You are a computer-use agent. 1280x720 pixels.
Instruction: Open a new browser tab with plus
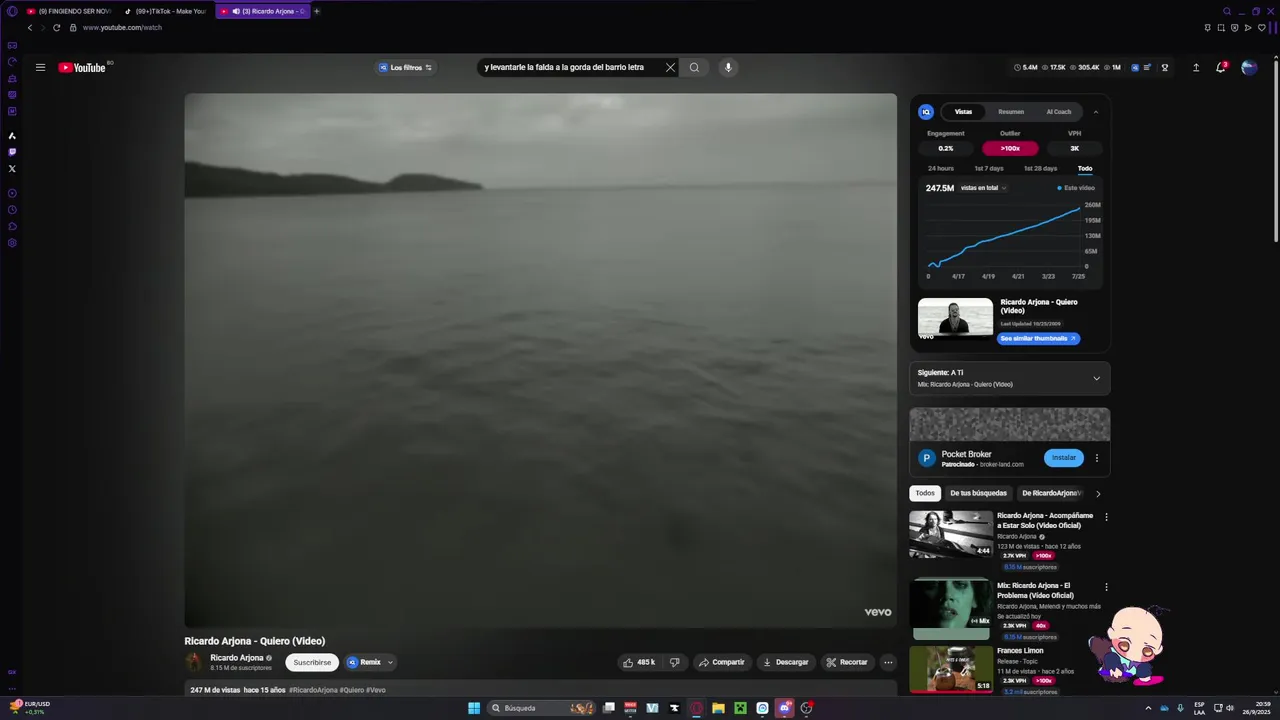317,11
